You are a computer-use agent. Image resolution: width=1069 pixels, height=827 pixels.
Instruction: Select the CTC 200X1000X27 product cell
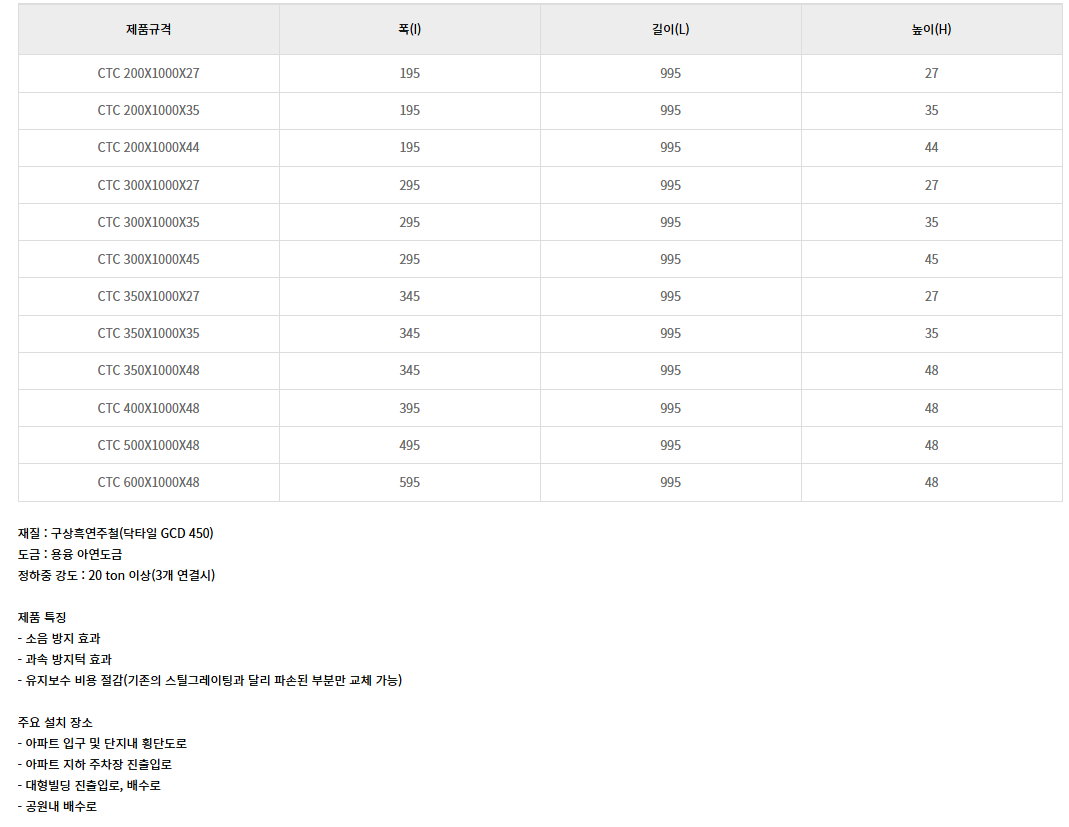148,73
